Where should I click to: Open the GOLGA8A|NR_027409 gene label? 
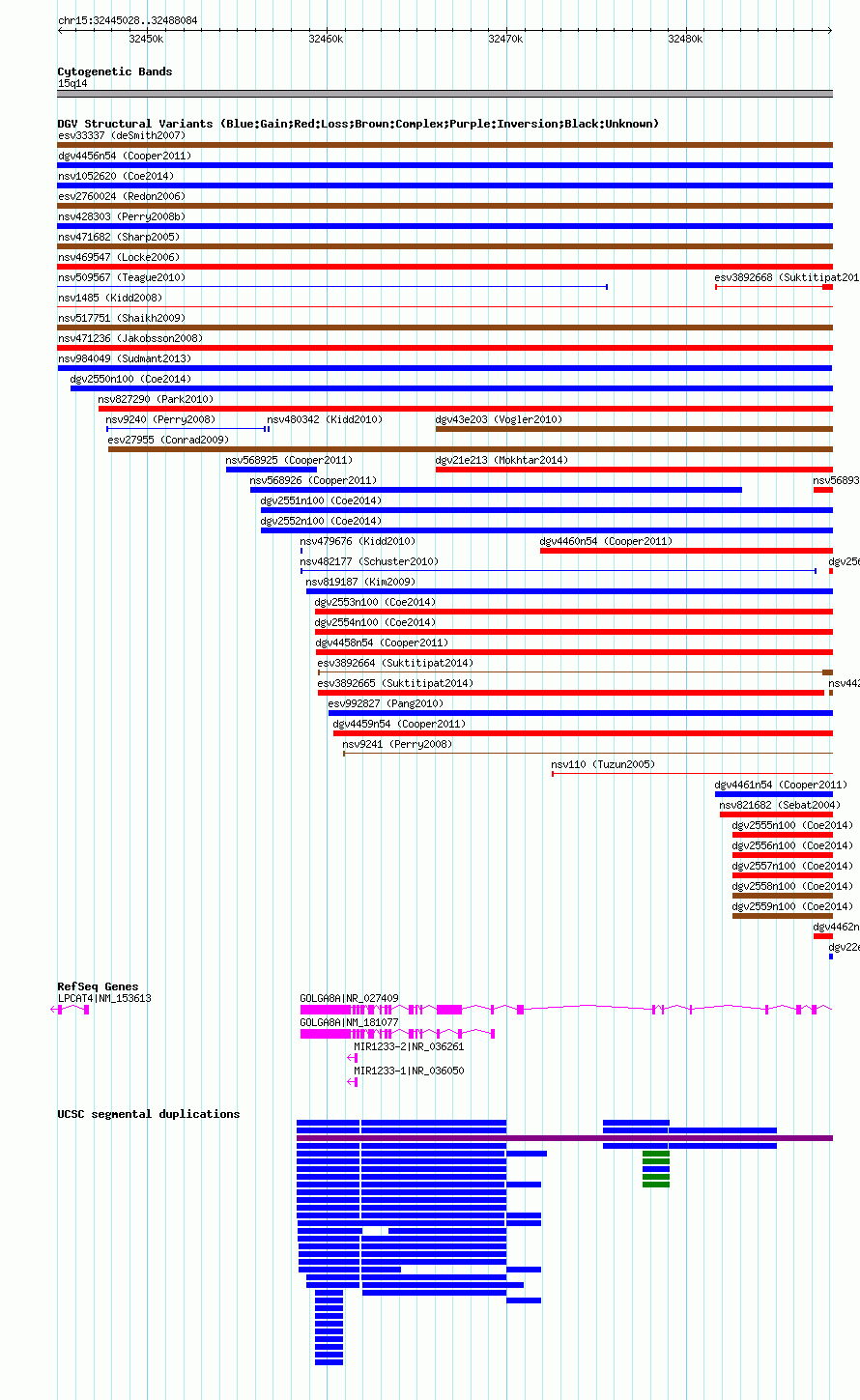[x=349, y=998]
